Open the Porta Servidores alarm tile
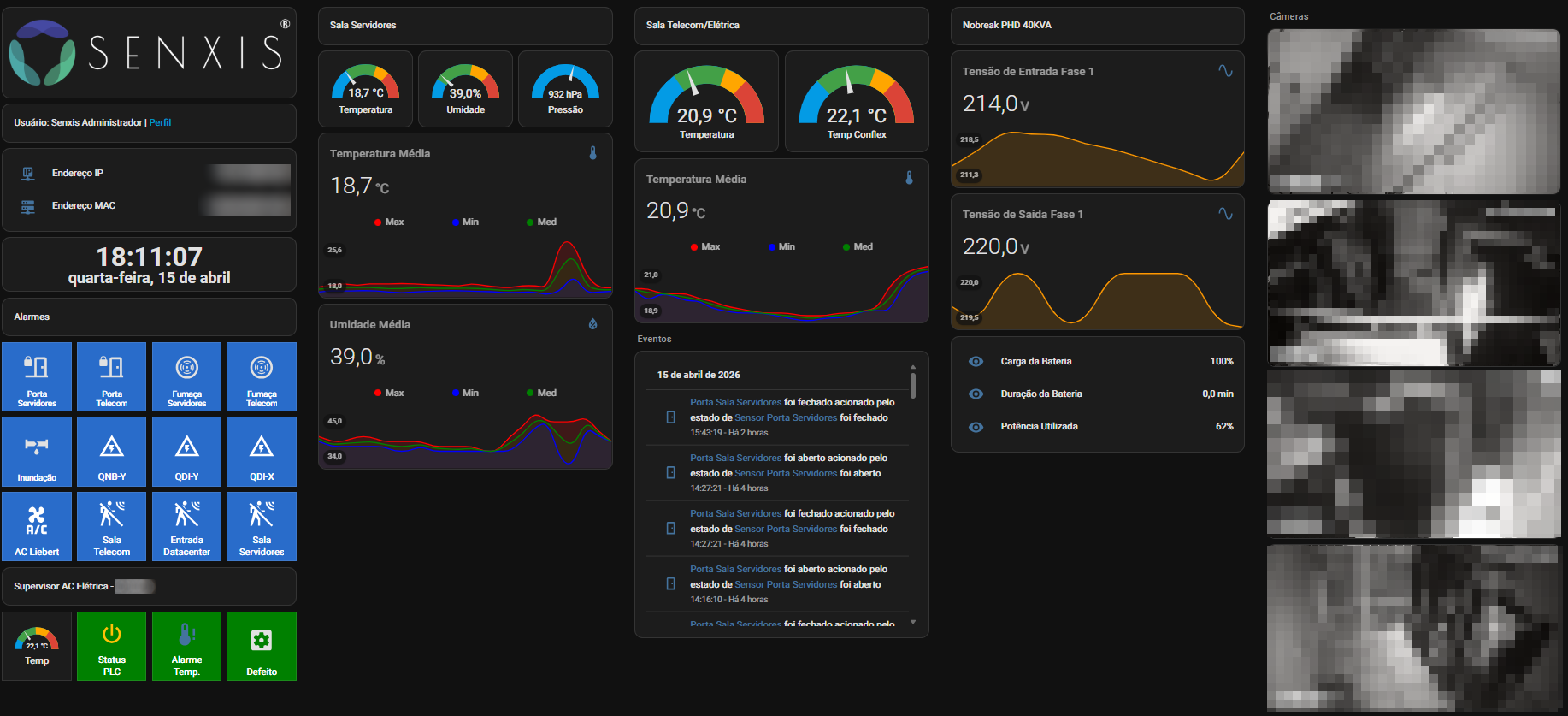 [37, 377]
